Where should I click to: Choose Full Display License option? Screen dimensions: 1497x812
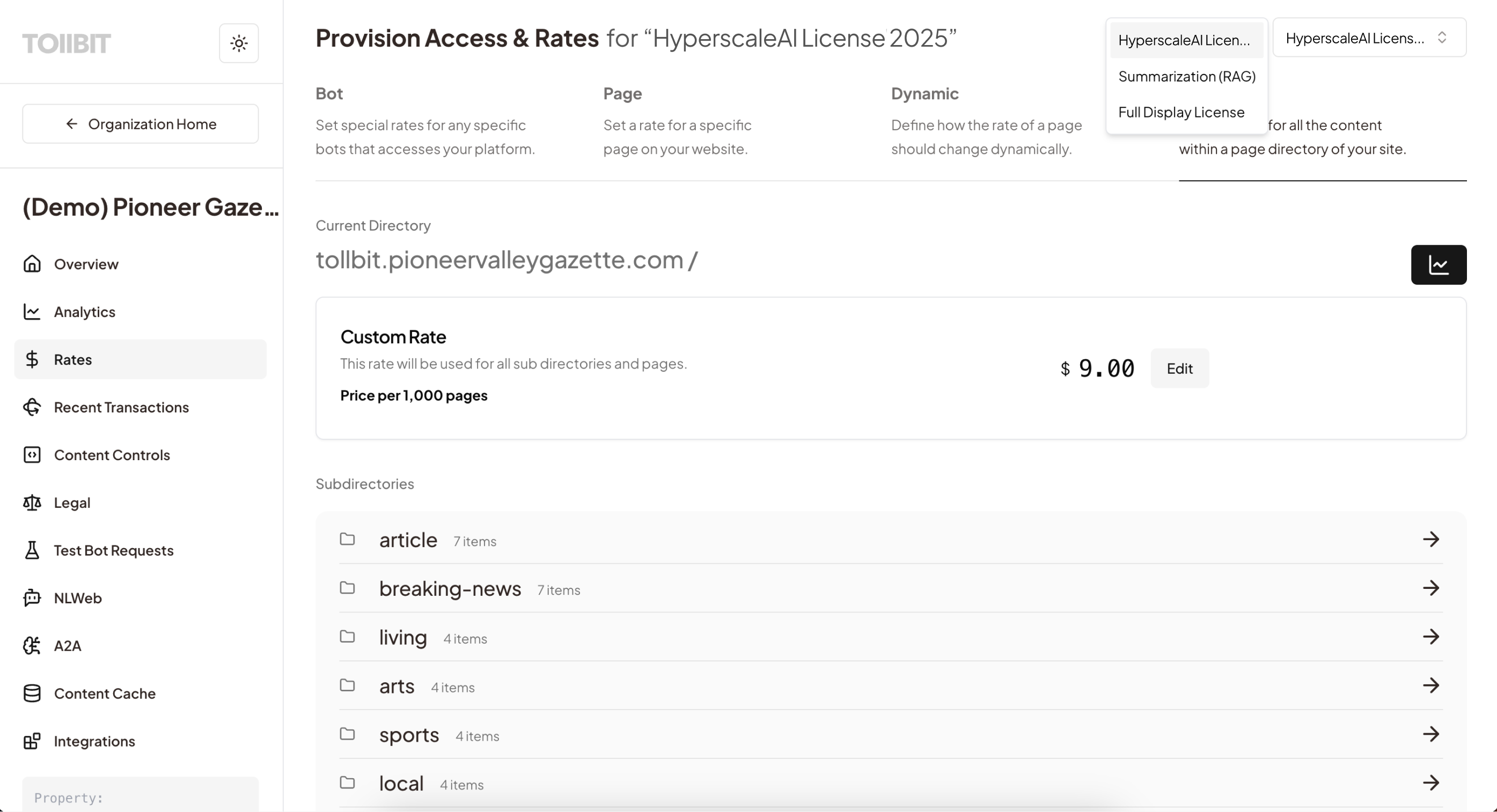coord(1181,112)
